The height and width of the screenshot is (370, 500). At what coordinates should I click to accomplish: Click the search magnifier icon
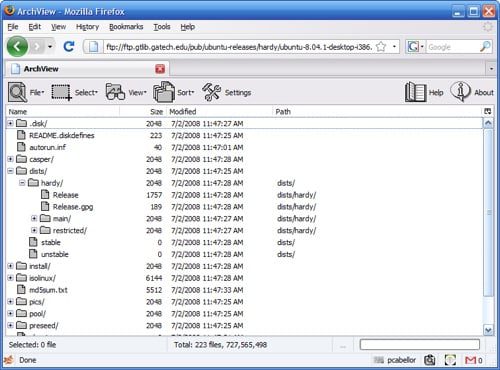point(485,47)
